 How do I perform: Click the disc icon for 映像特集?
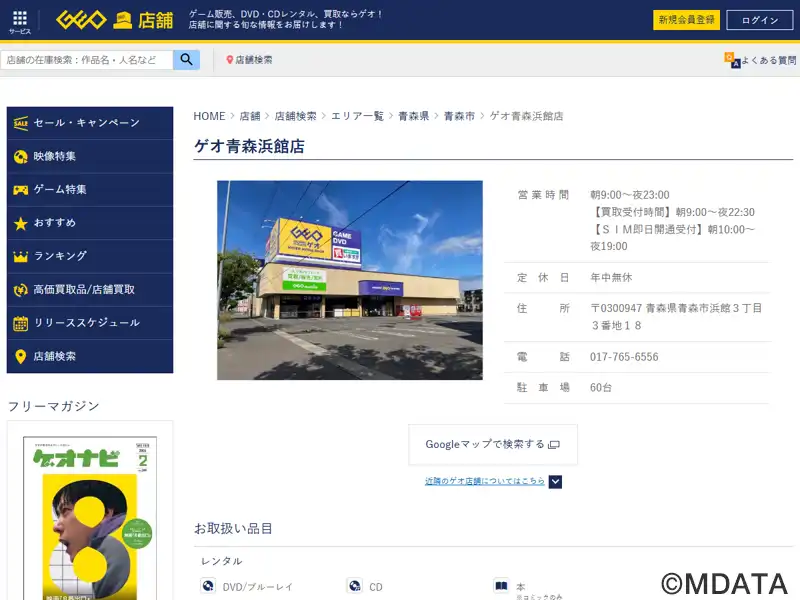20,157
